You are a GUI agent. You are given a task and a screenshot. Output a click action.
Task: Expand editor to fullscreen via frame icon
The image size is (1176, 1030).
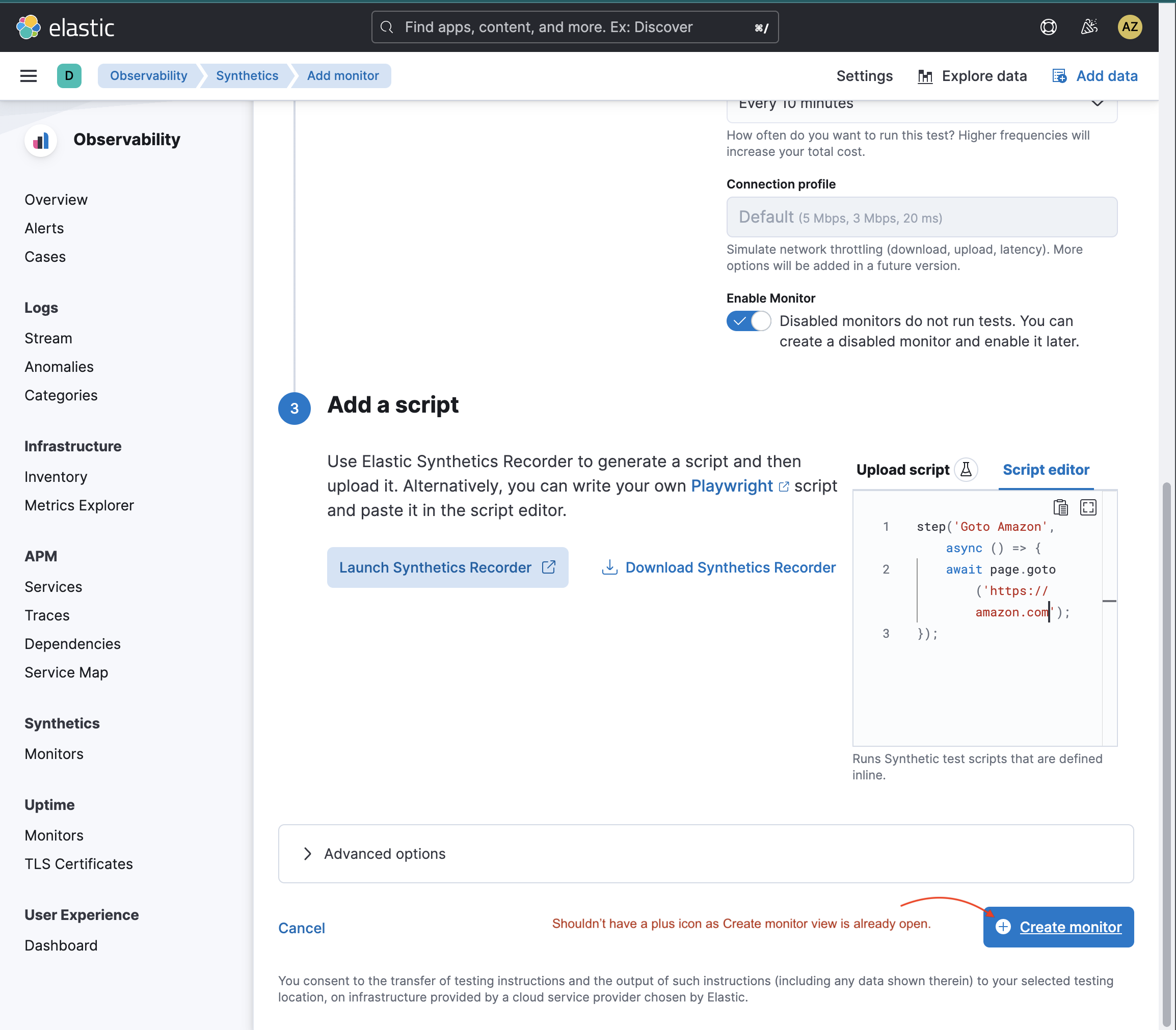(1087, 507)
